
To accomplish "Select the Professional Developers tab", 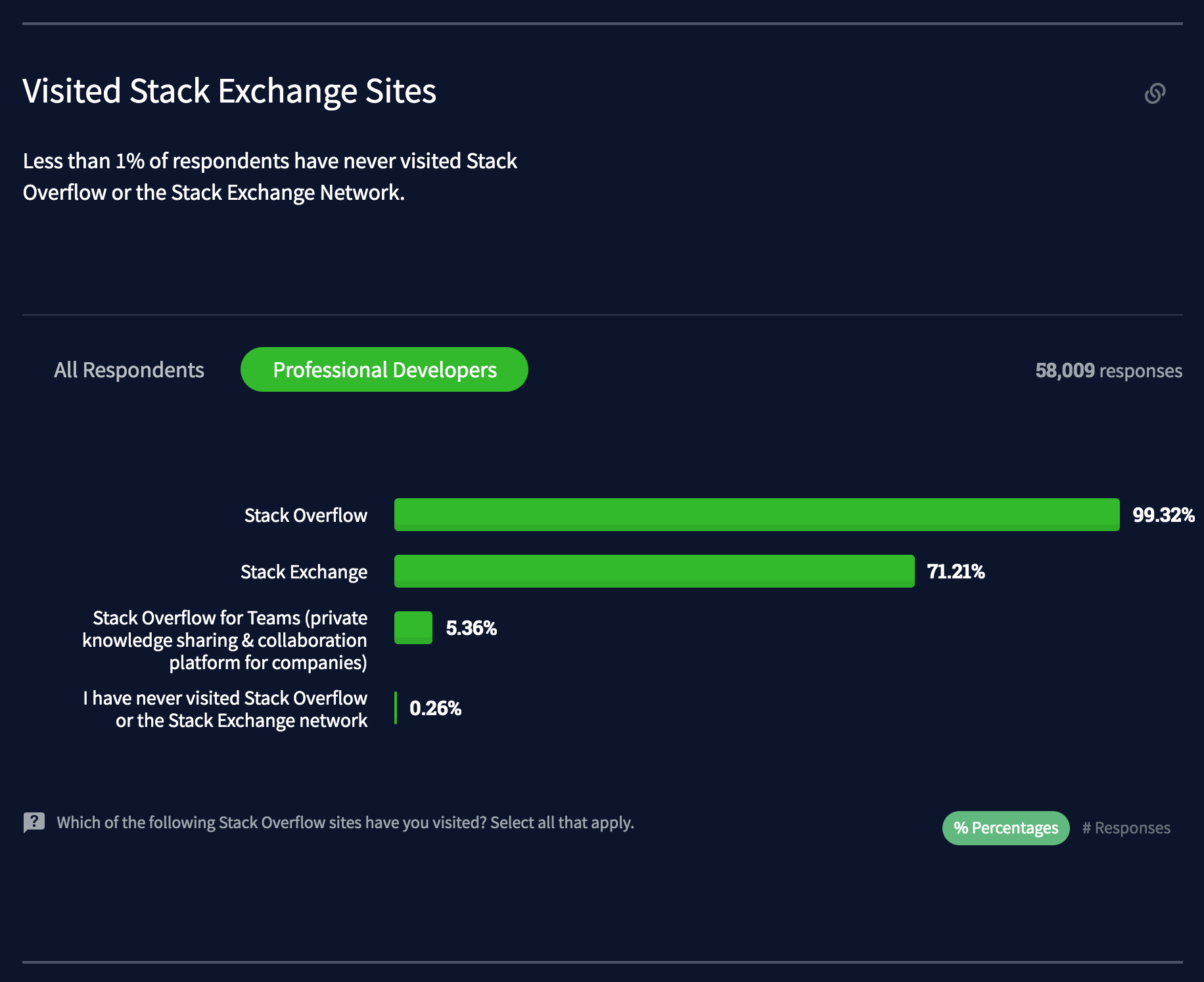I will (384, 370).
